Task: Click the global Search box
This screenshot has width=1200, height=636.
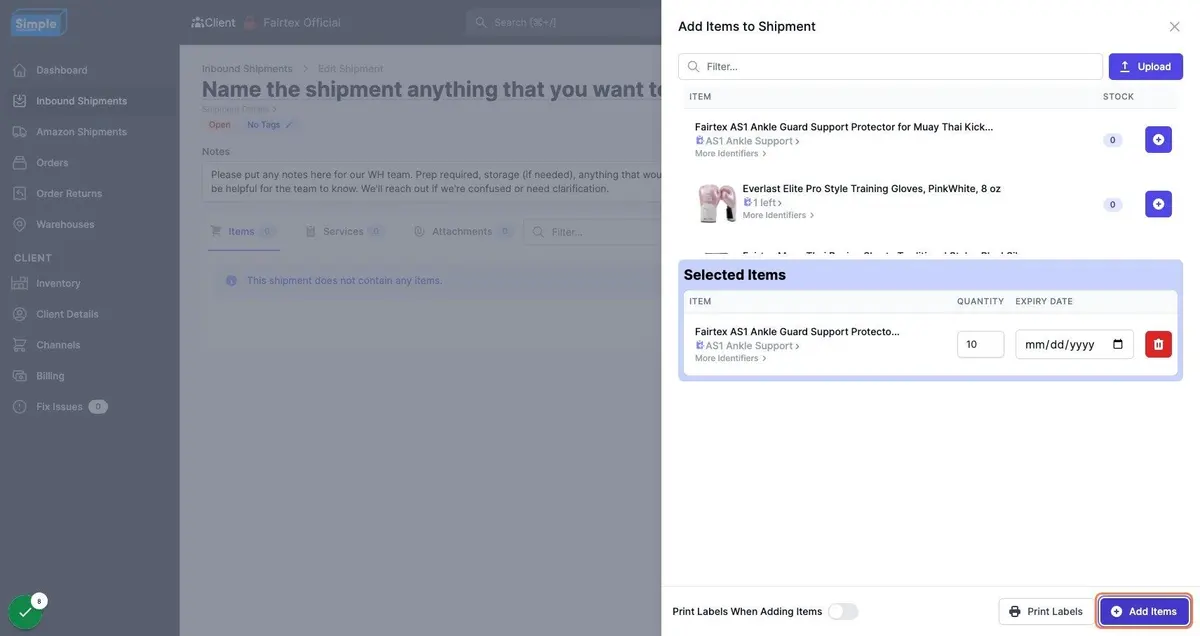Action: pyautogui.click(x=563, y=22)
